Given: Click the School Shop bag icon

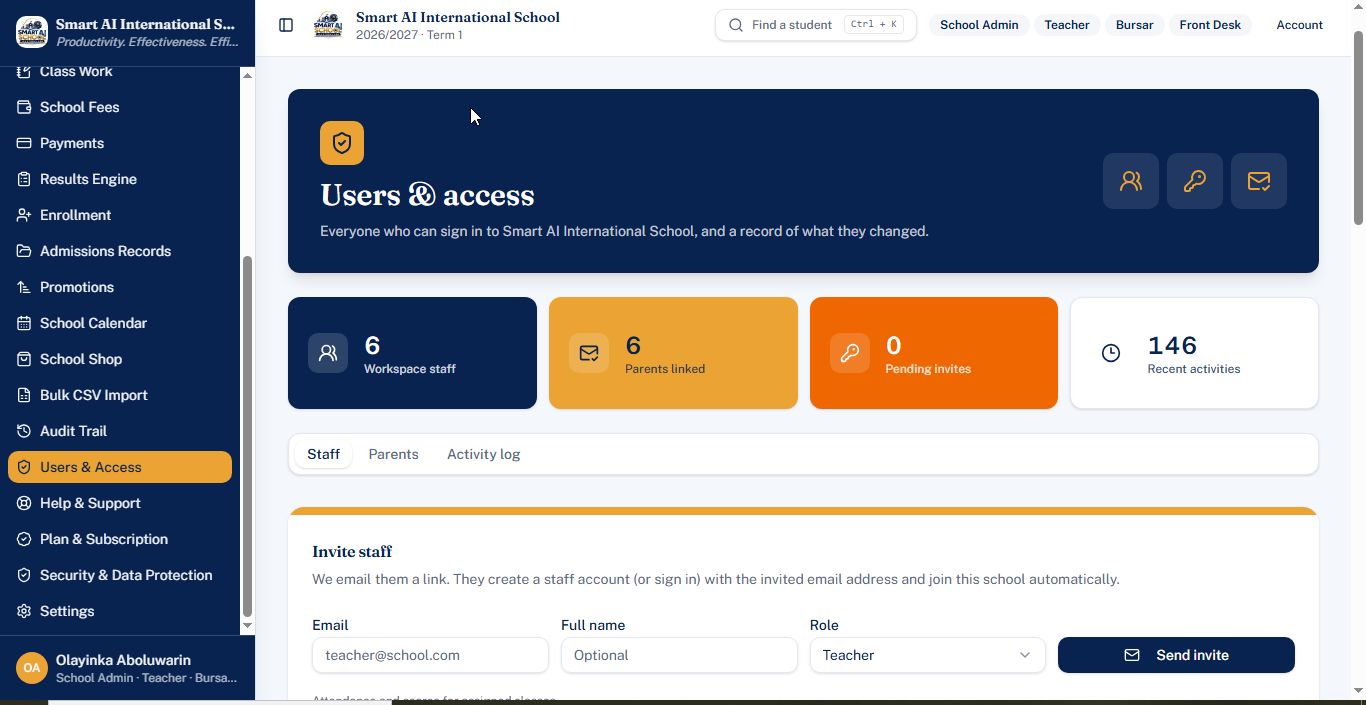Looking at the screenshot, I should point(24,359).
